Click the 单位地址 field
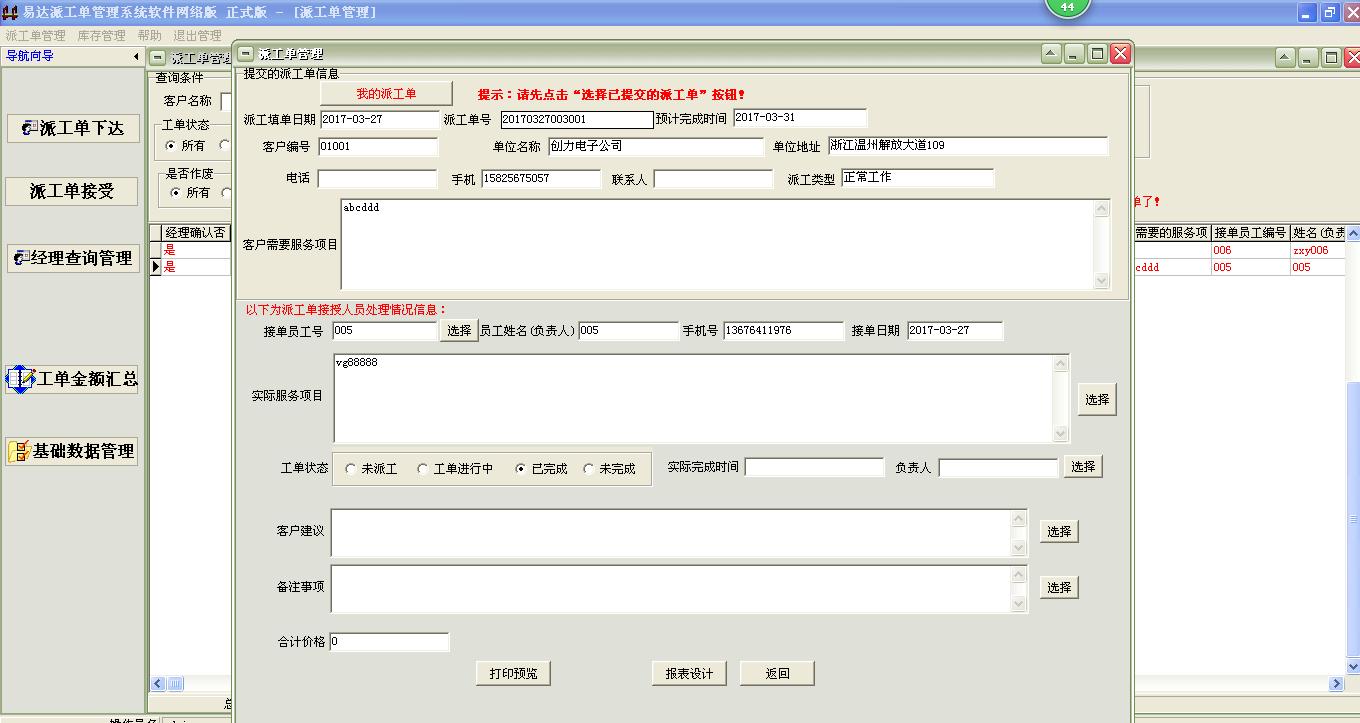The image size is (1360, 723). [968, 146]
